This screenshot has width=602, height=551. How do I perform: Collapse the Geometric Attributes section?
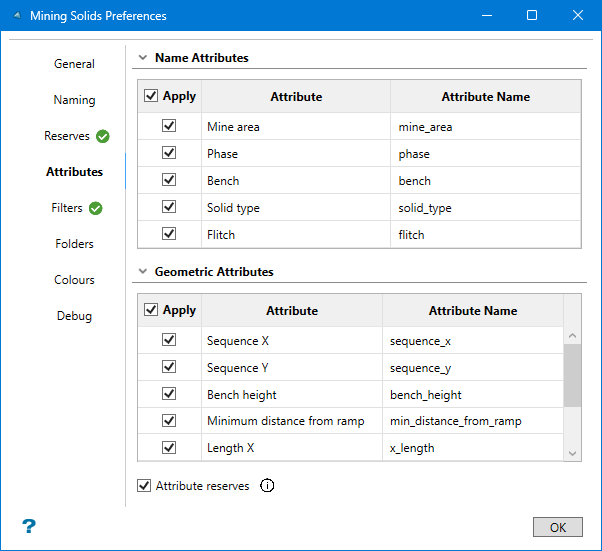click(143, 272)
